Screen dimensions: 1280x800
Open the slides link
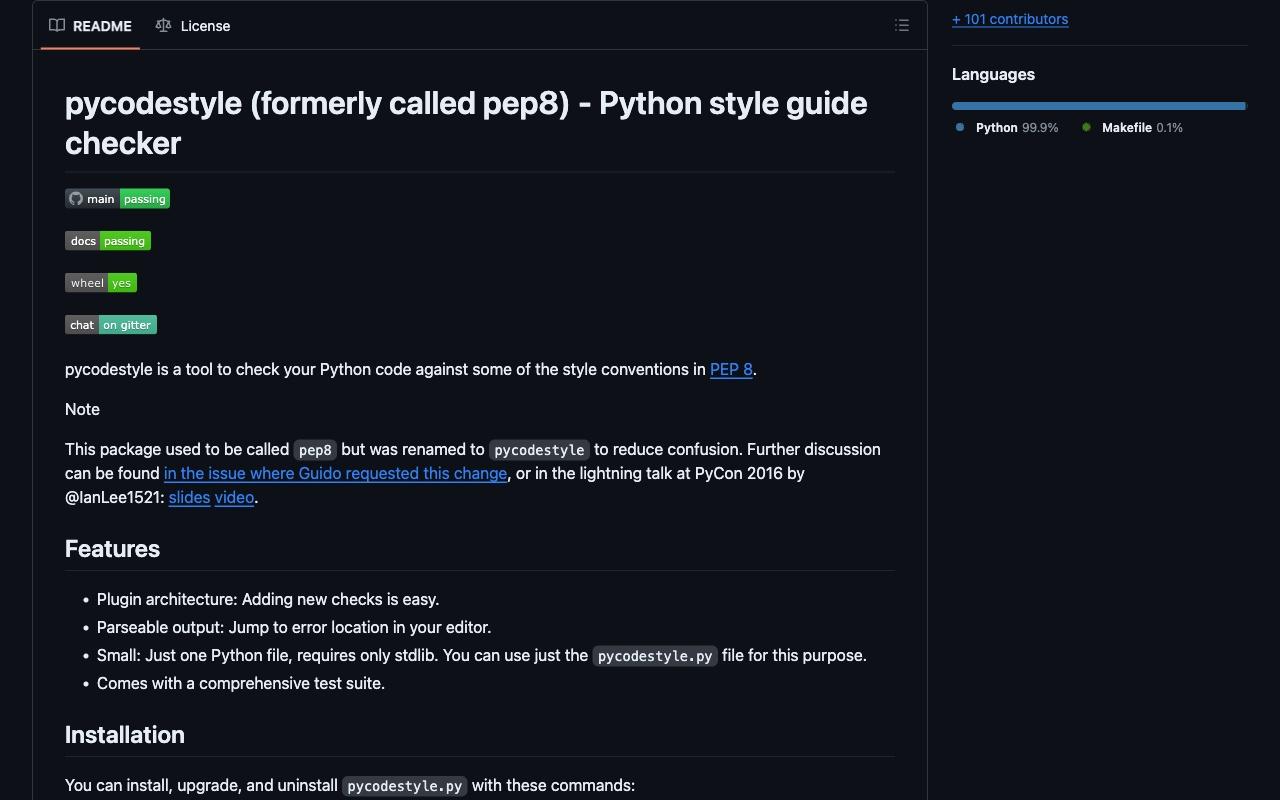click(x=189, y=498)
